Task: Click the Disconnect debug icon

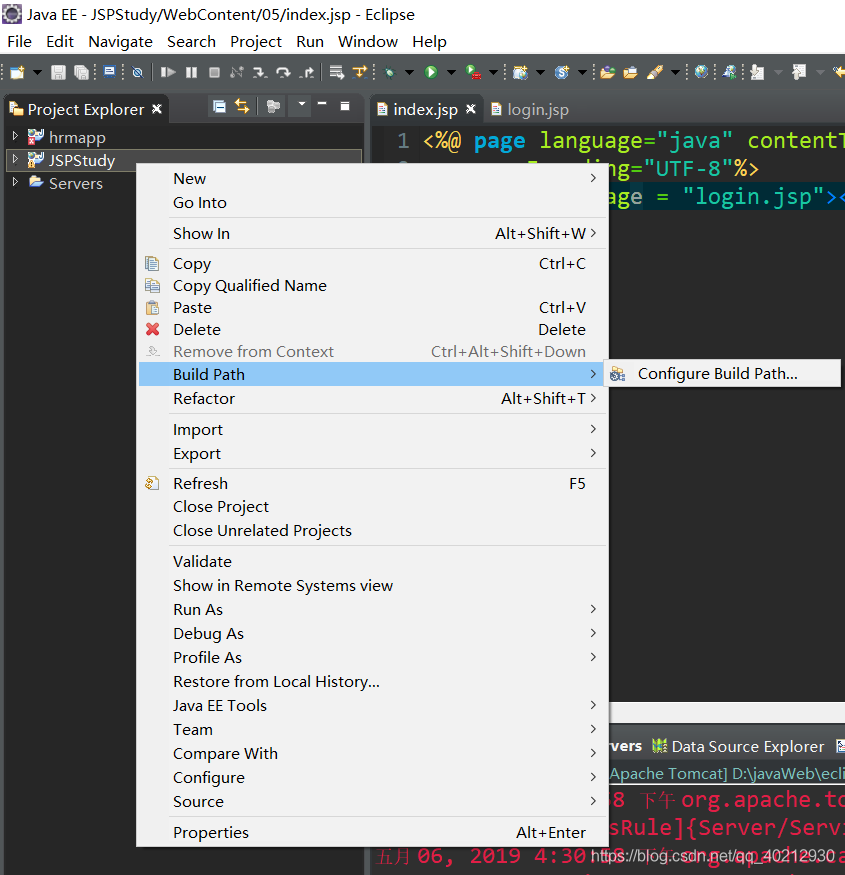Action: (237, 72)
